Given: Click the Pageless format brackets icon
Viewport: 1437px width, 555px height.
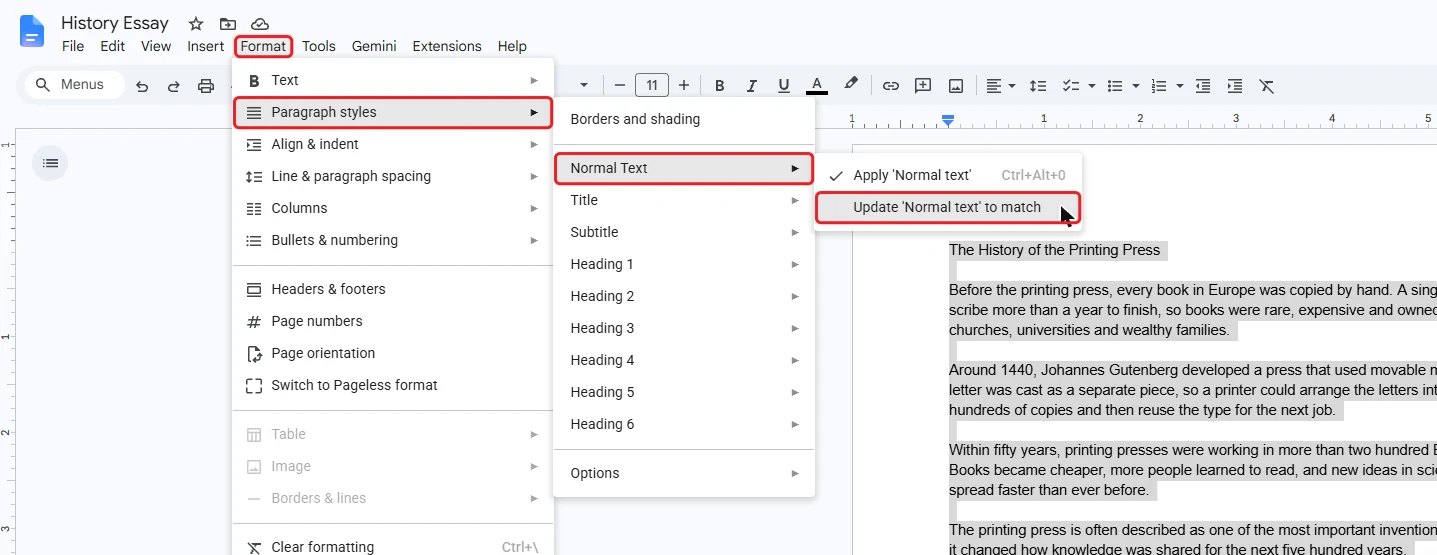Looking at the screenshot, I should tap(254, 385).
